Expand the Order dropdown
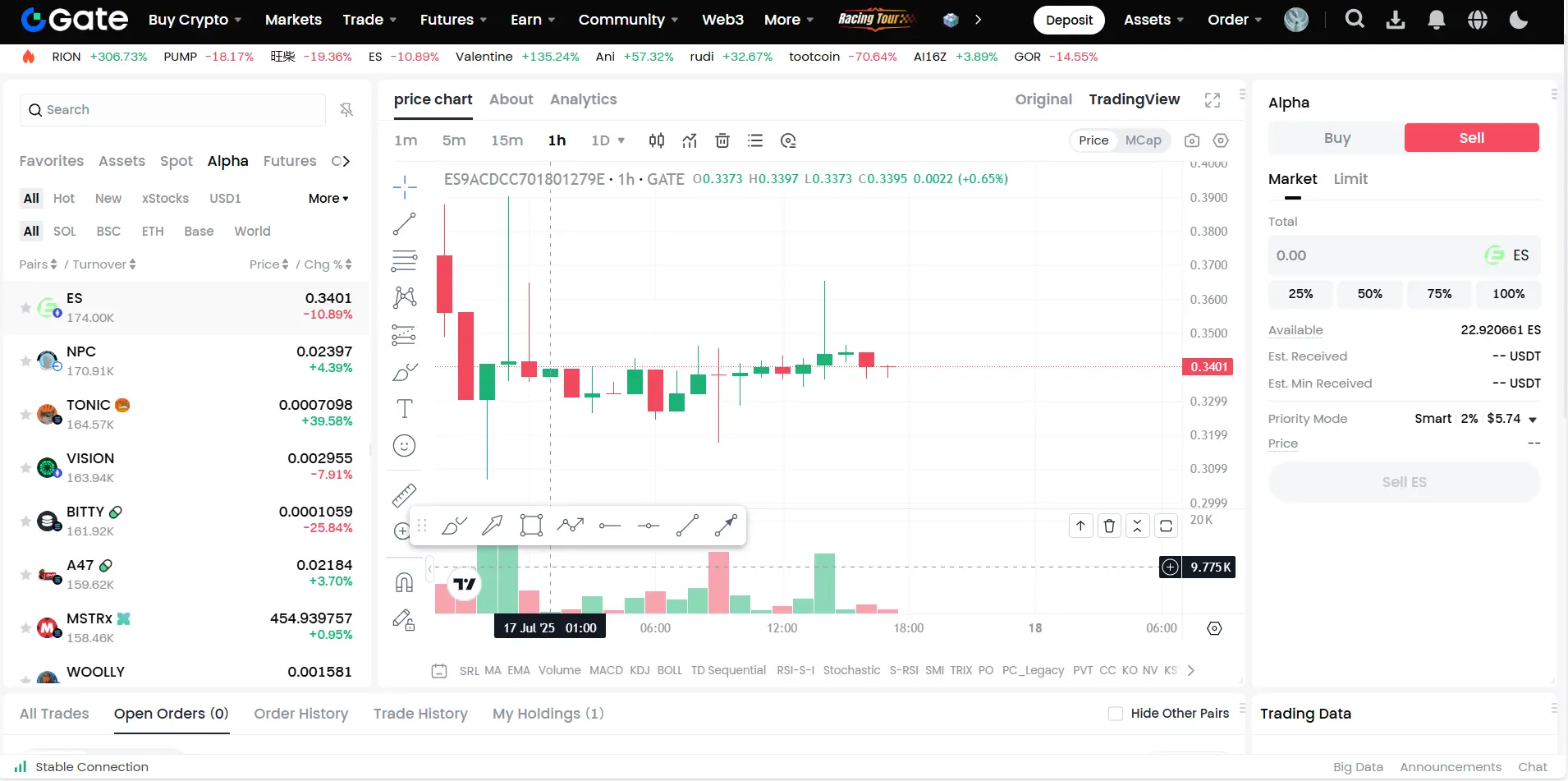The height and width of the screenshot is (781, 1568). [1235, 19]
